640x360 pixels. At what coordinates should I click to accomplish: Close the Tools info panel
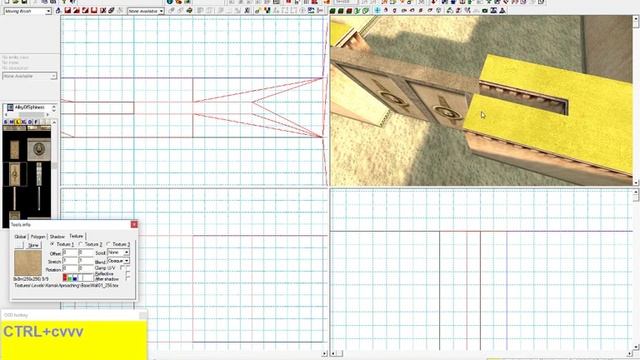[x=134, y=224]
